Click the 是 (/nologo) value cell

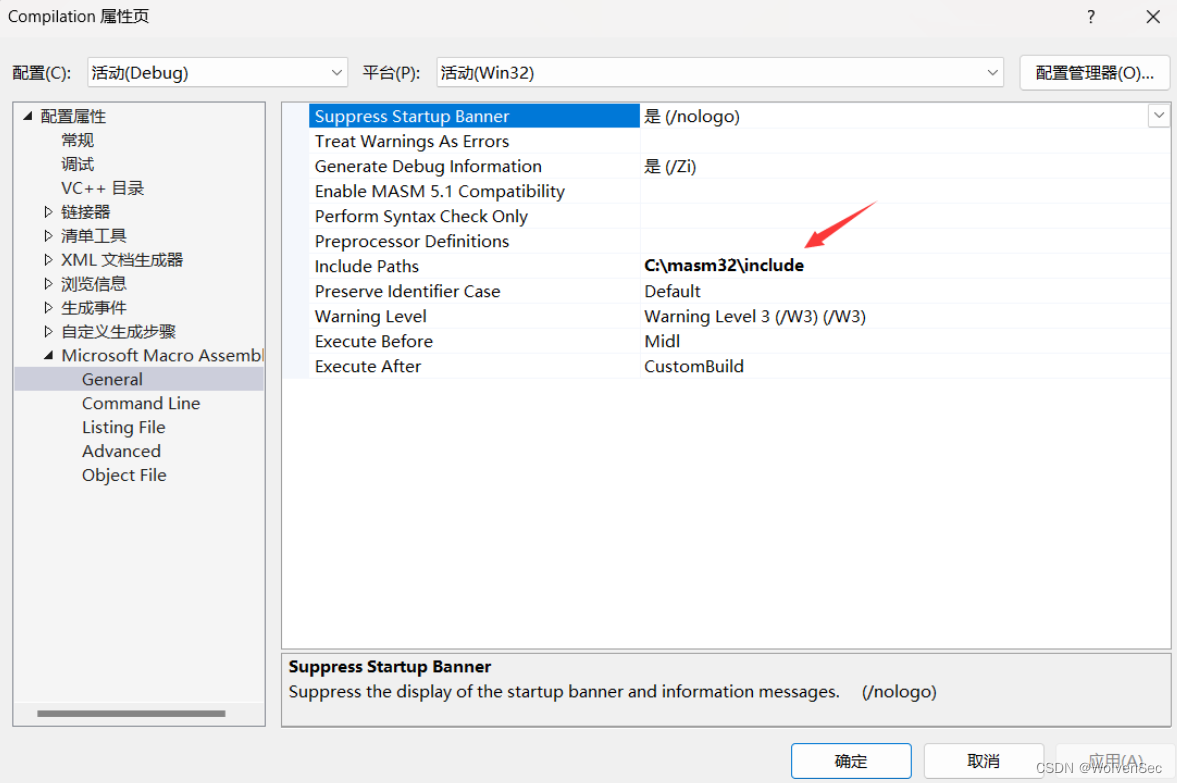coord(893,116)
